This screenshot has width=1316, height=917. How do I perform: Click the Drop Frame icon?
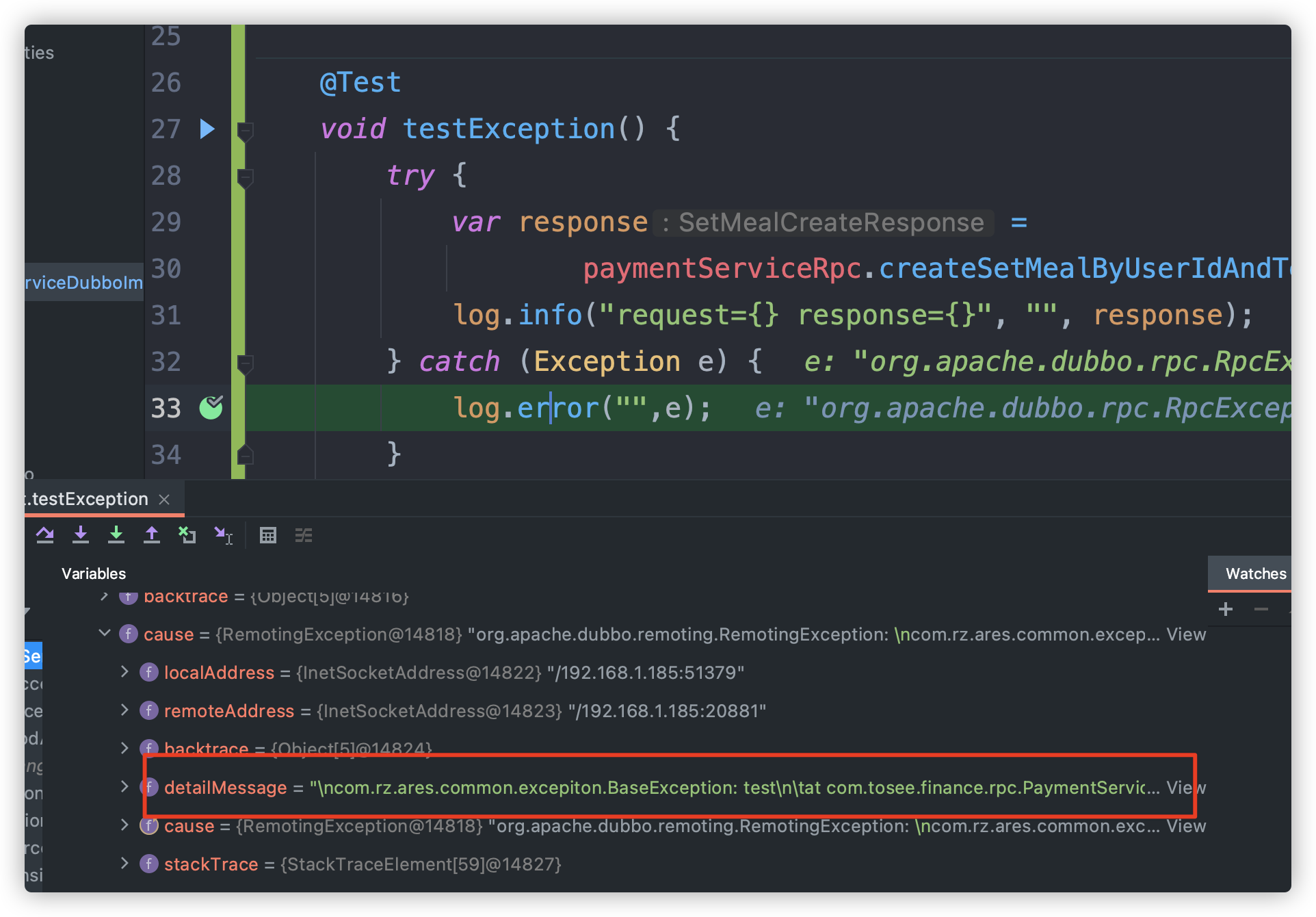(187, 535)
